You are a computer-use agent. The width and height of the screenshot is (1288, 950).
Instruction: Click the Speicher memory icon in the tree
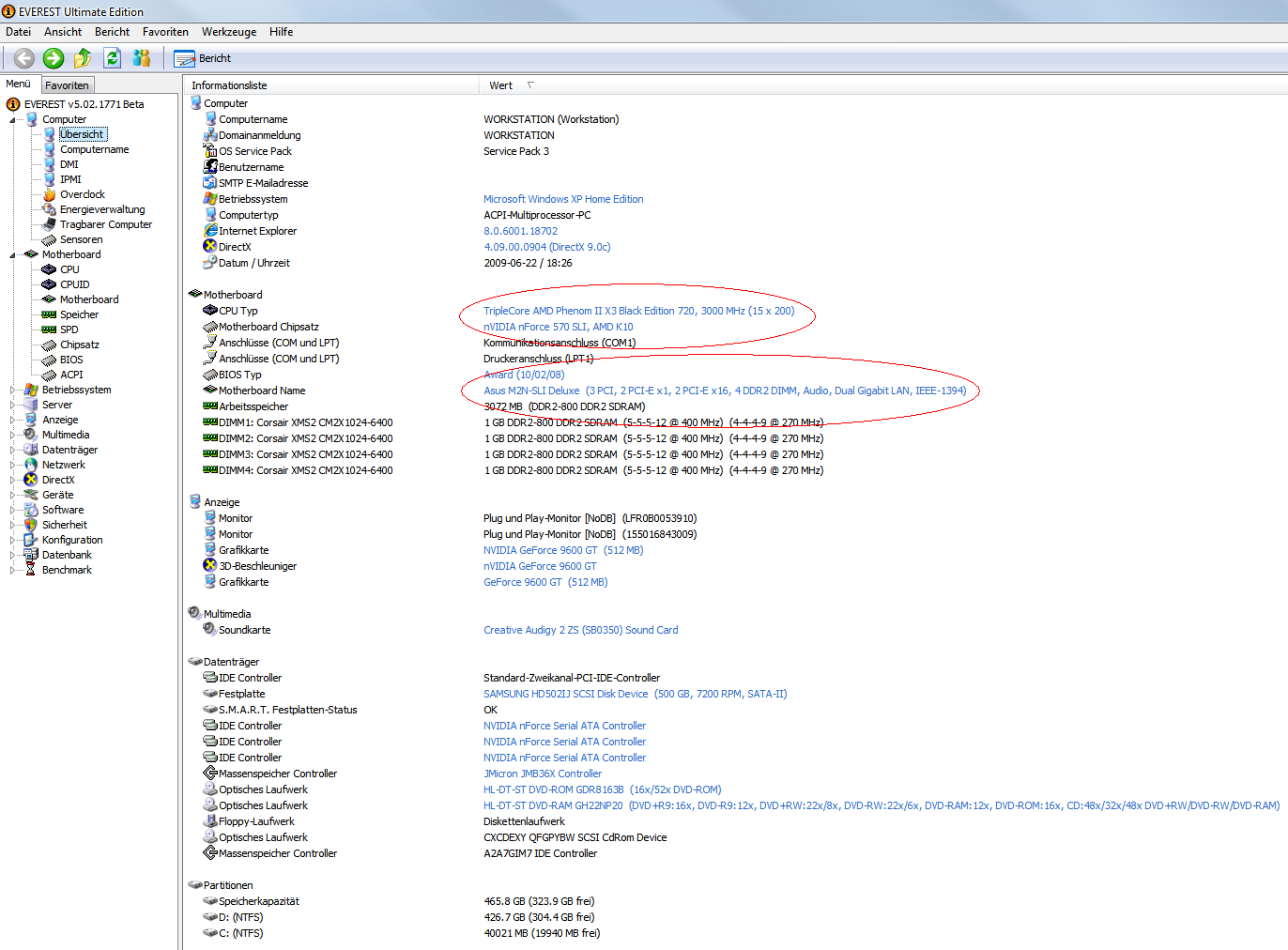point(50,314)
